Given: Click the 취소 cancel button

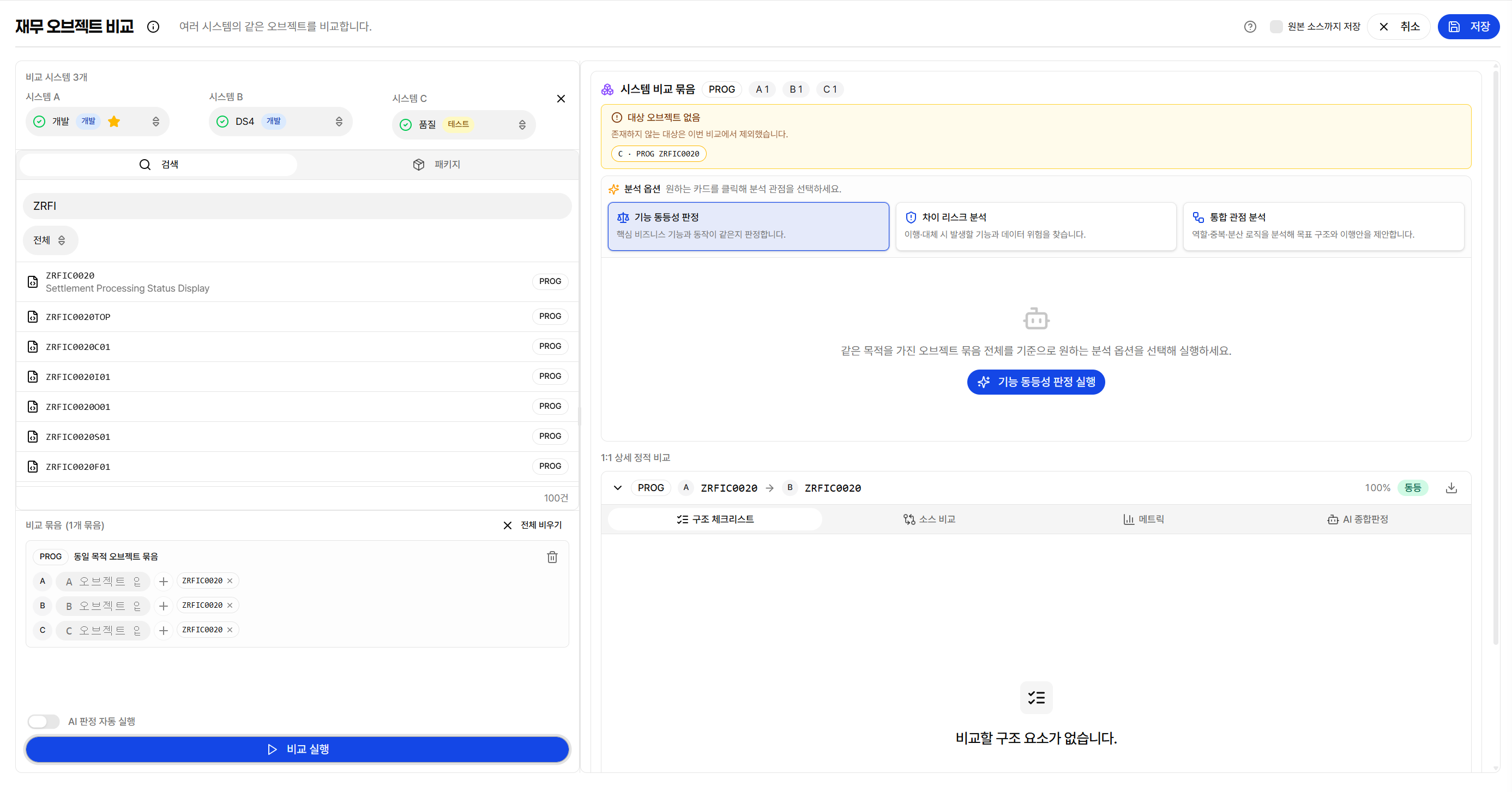Looking at the screenshot, I should point(1399,26).
